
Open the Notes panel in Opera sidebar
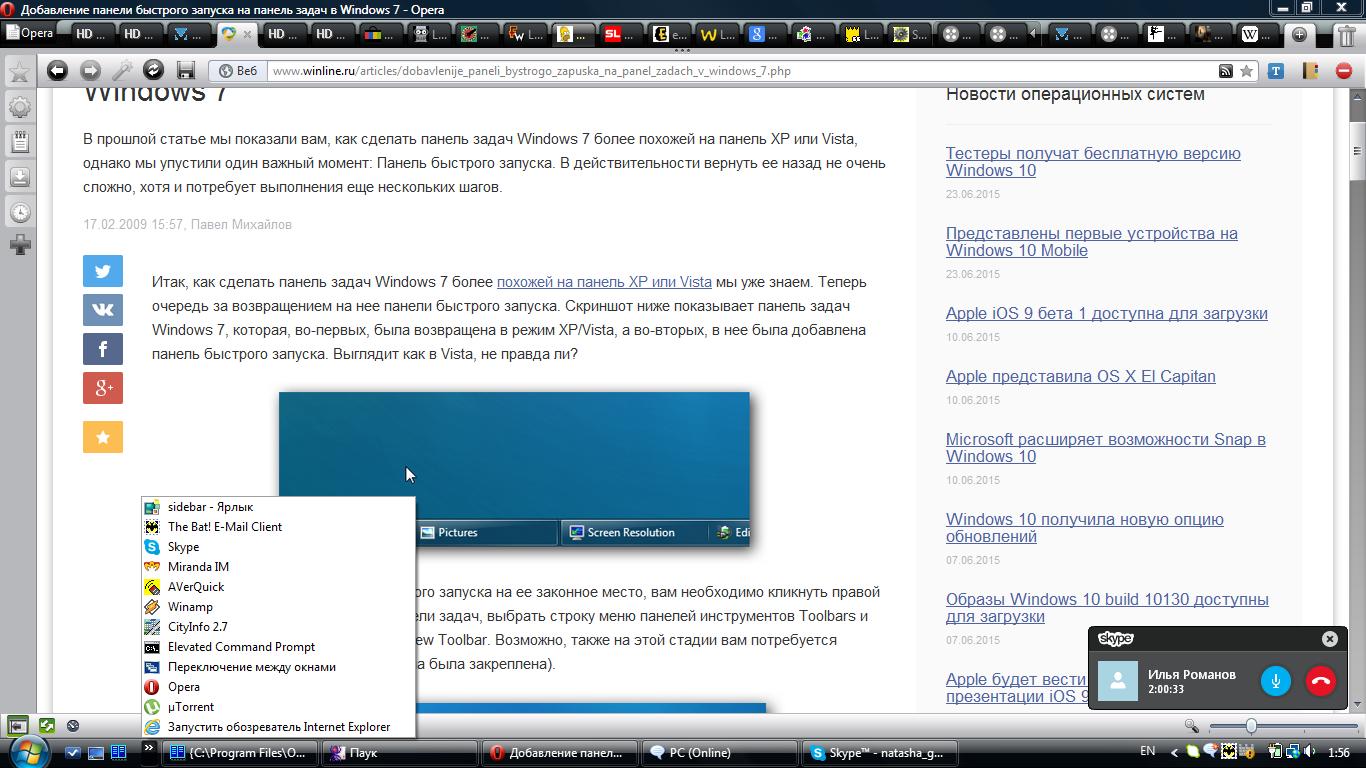[19, 142]
